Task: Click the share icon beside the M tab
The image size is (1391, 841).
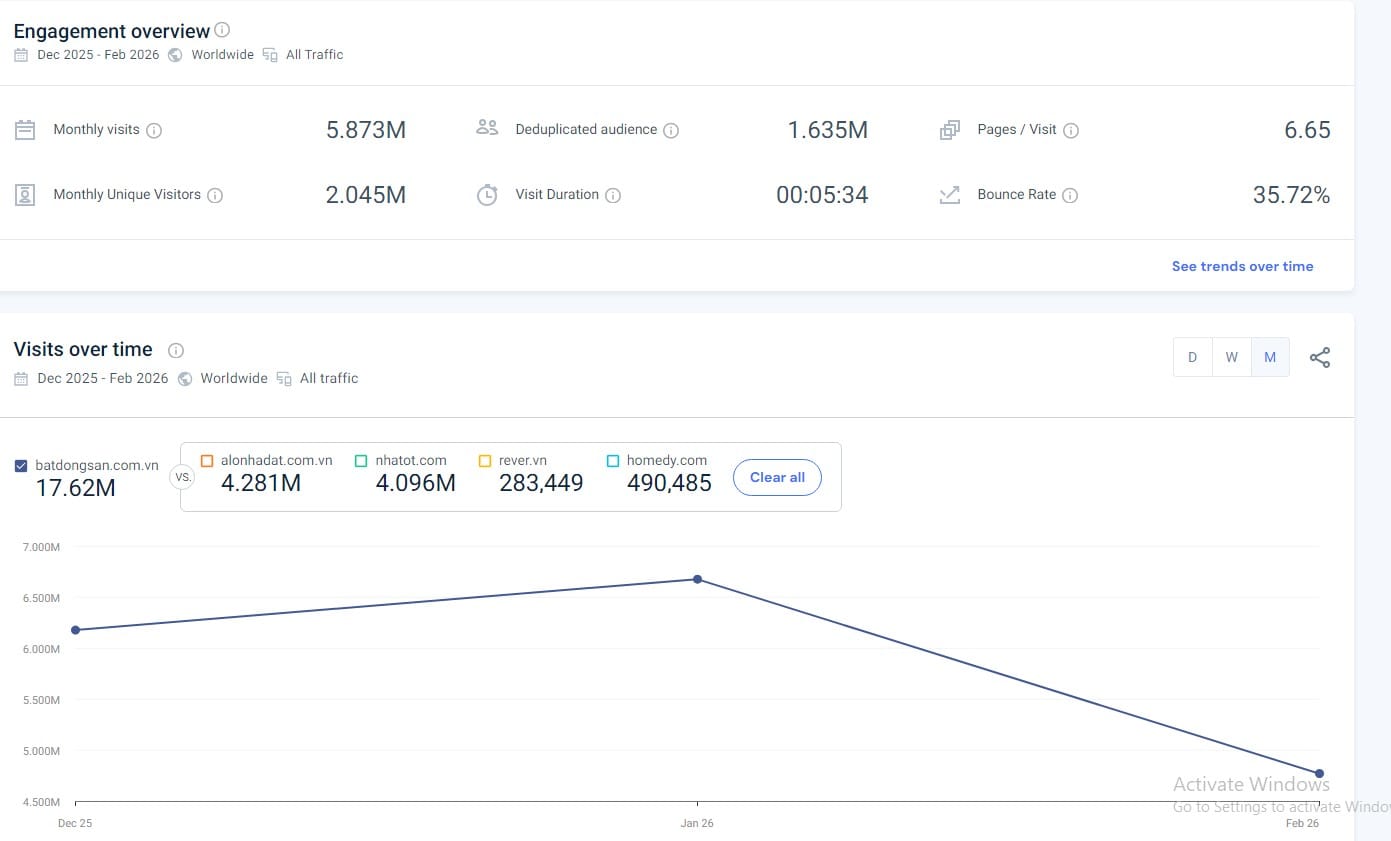Action: coord(1320,358)
